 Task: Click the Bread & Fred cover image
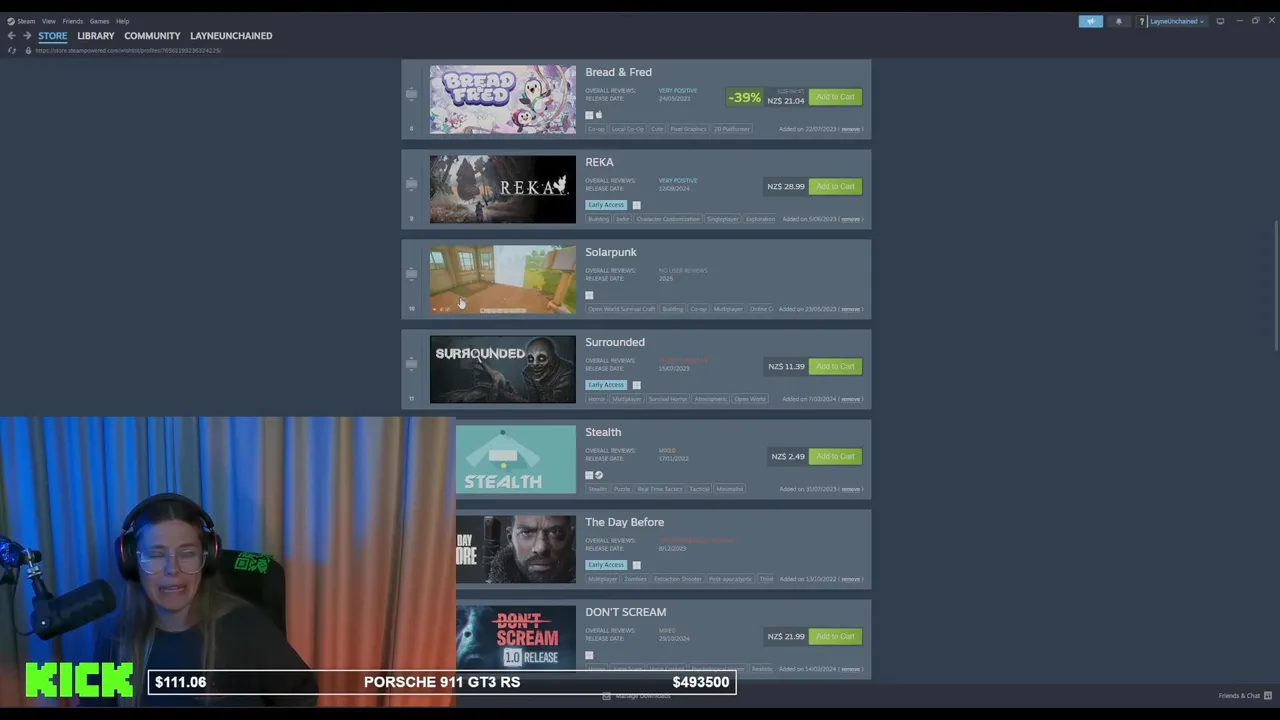pyautogui.click(x=503, y=100)
